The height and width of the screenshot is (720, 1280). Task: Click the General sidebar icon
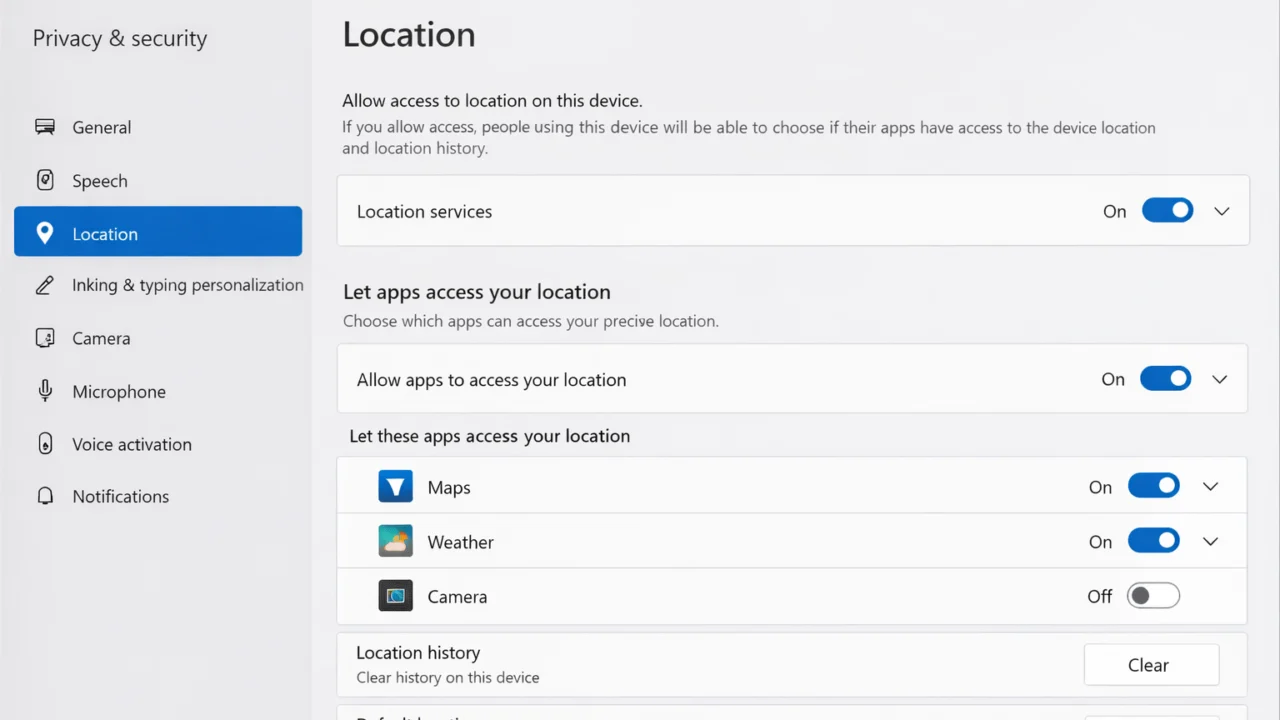[x=45, y=127]
